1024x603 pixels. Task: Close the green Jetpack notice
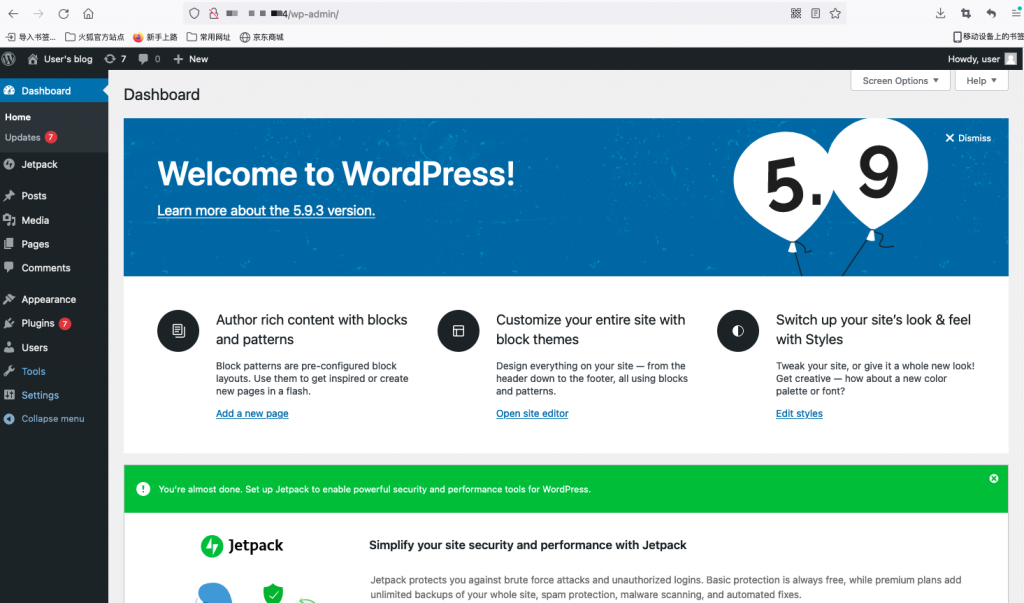tap(994, 479)
